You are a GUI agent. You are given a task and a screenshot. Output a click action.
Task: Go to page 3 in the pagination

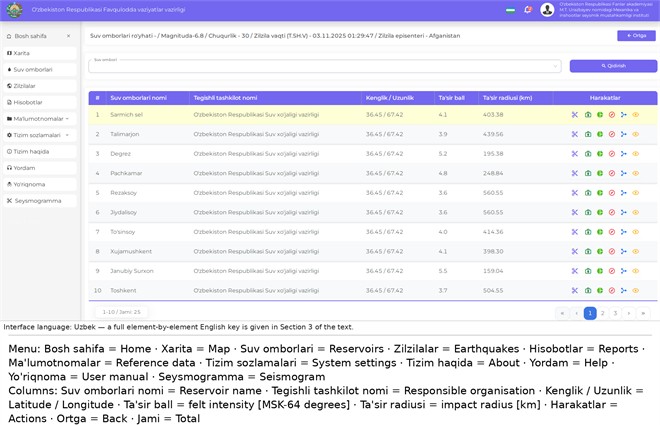615,313
